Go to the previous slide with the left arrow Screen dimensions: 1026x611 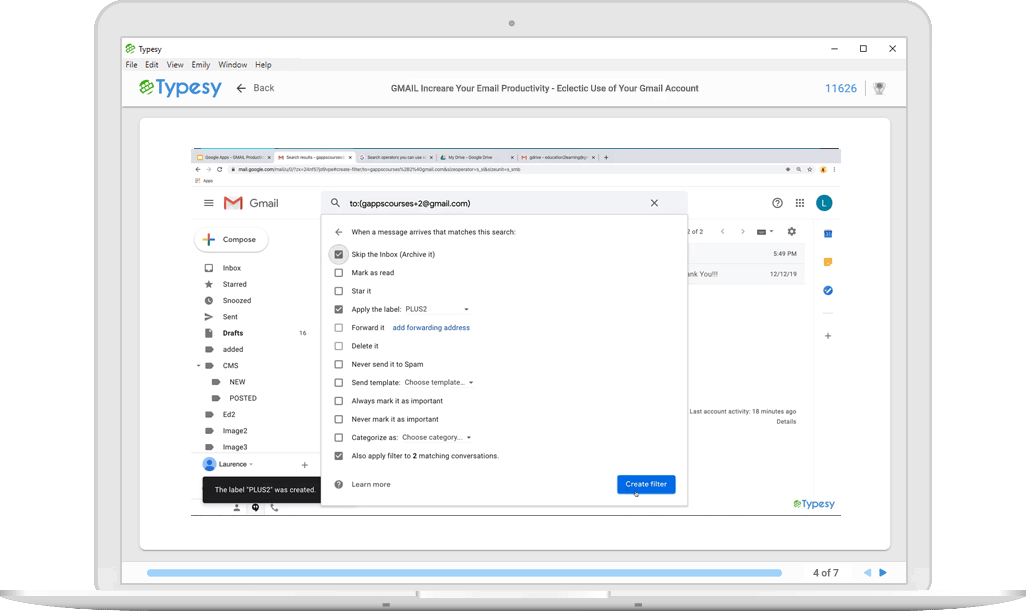(x=867, y=573)
